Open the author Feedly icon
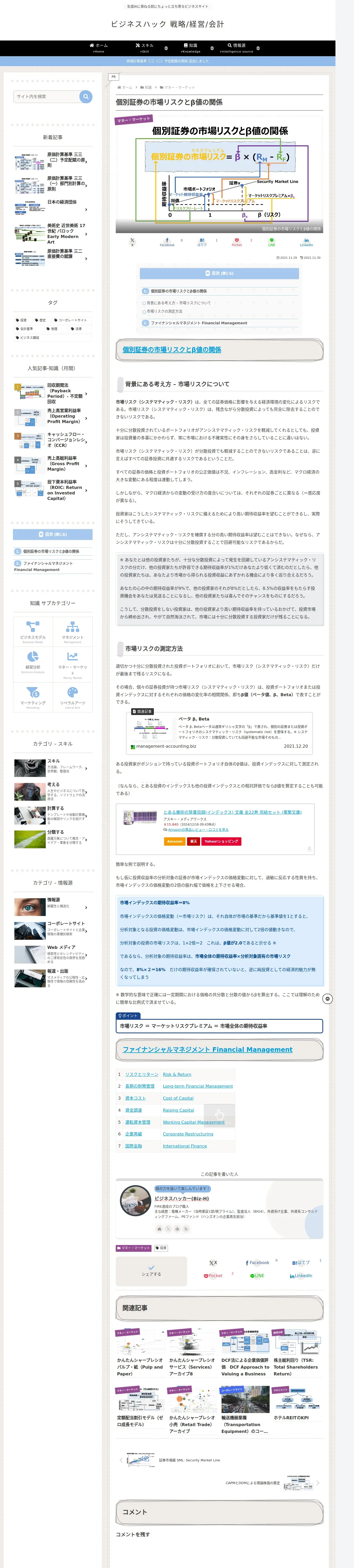The width and height of the screenshot is (354, 1568). pyautogui.click(x=178, y=1229)
